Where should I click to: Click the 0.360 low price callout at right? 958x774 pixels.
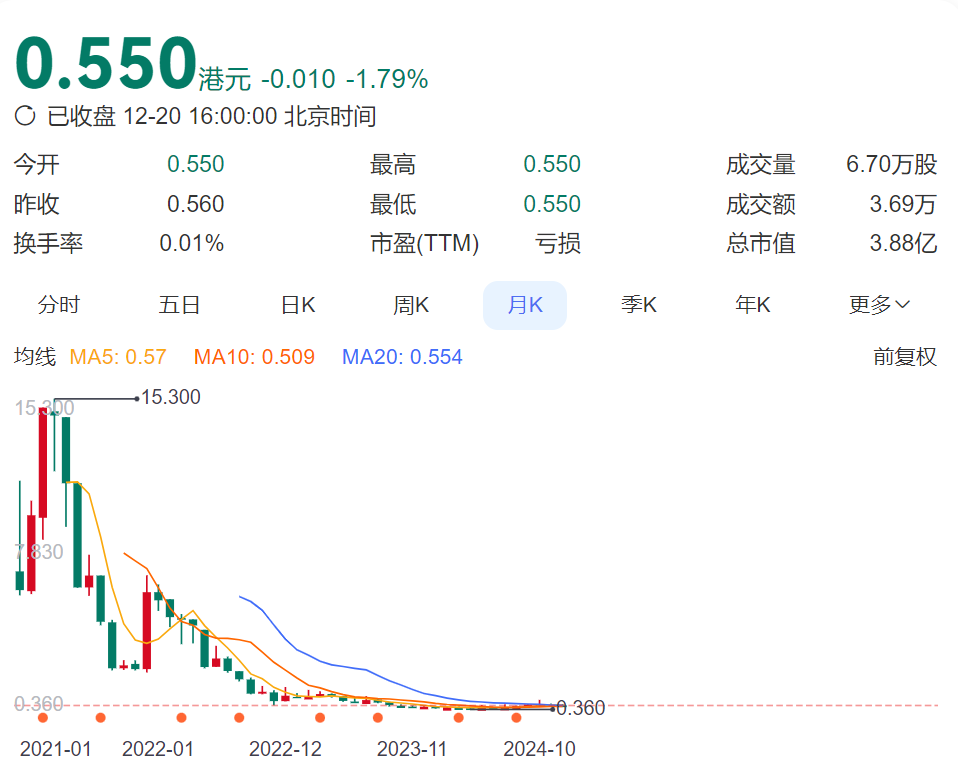point(580,708)
